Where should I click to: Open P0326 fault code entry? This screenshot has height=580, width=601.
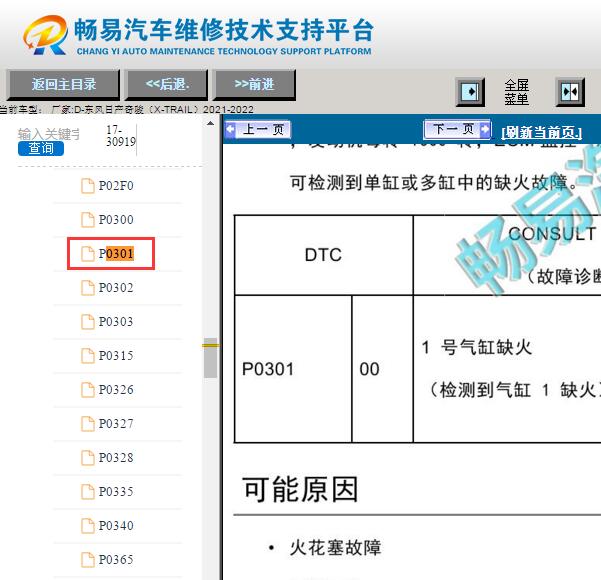[116, 390]
